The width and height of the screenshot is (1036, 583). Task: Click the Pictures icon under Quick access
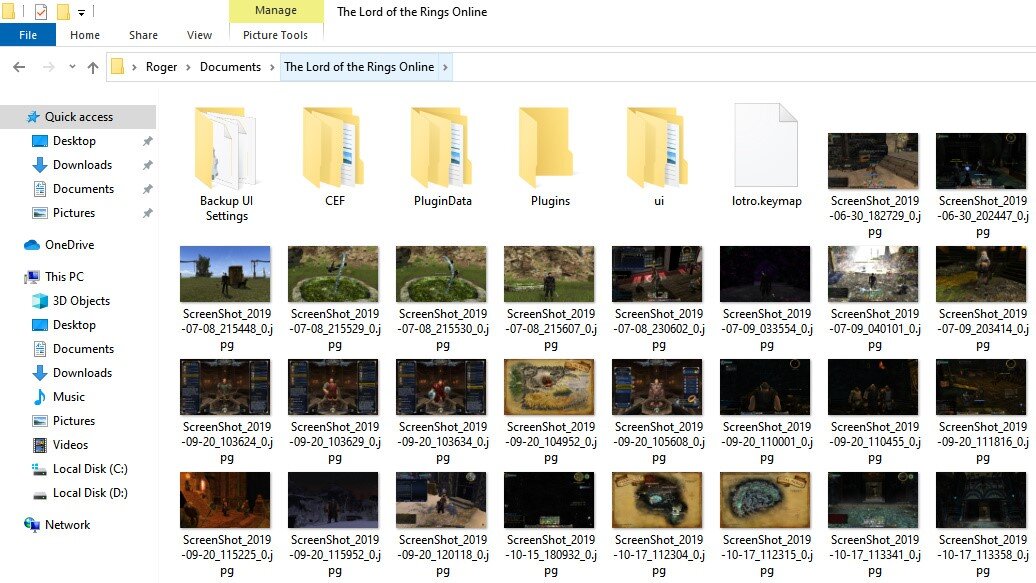[x=40, y=213]
